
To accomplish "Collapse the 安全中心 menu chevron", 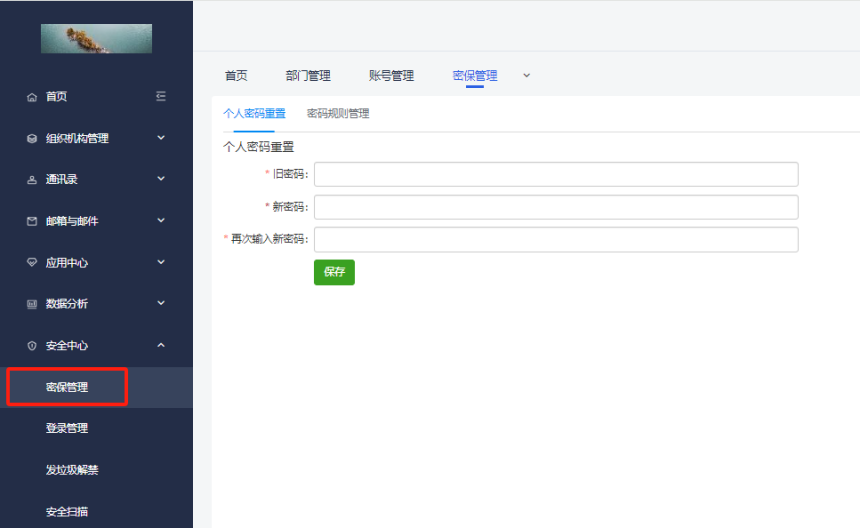I will [161, 345].
